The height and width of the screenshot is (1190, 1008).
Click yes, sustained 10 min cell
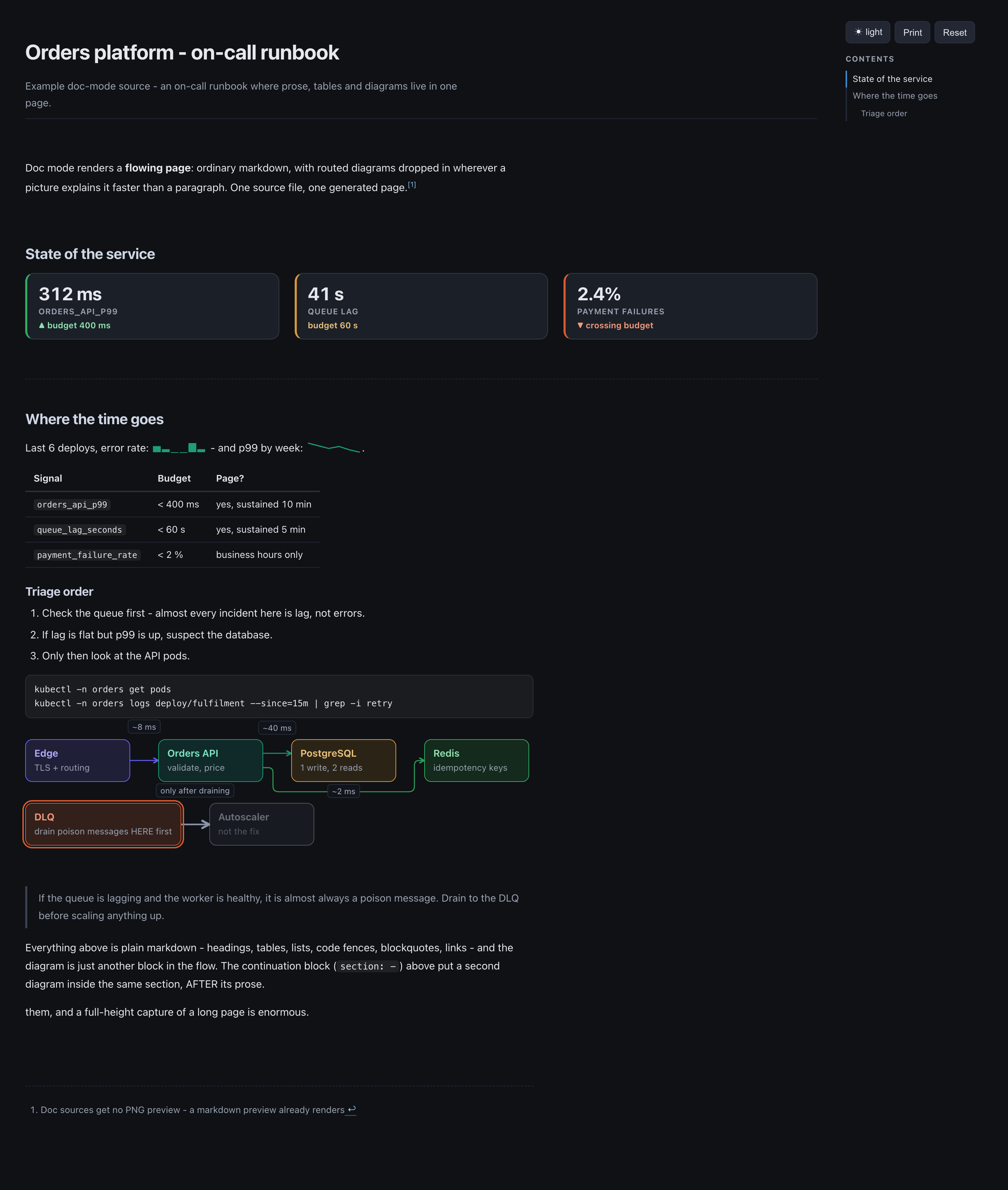[x=264, y=504]
